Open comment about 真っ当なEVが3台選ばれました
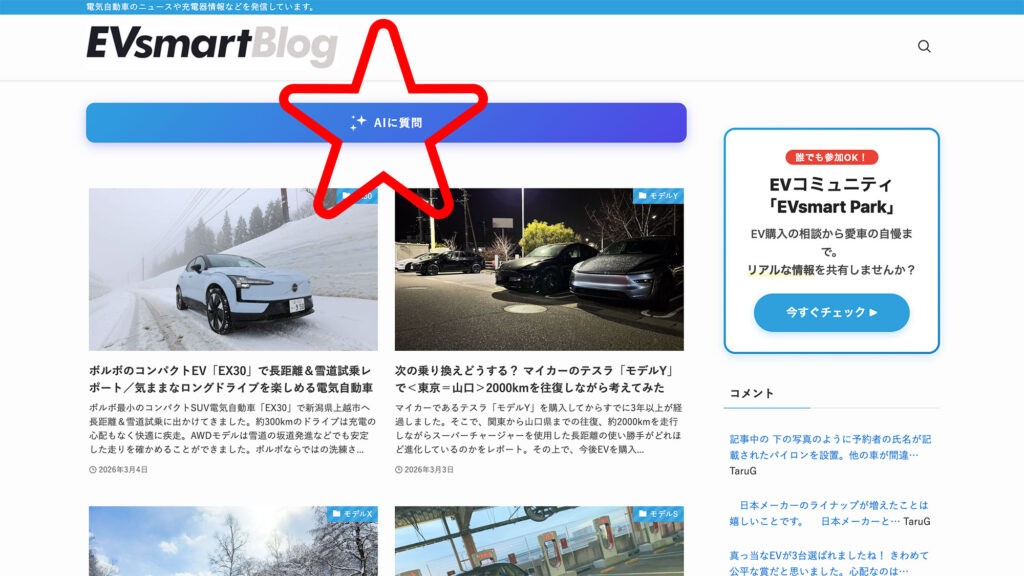Screen dimensions: 1024x576 (x=830, y=562)
